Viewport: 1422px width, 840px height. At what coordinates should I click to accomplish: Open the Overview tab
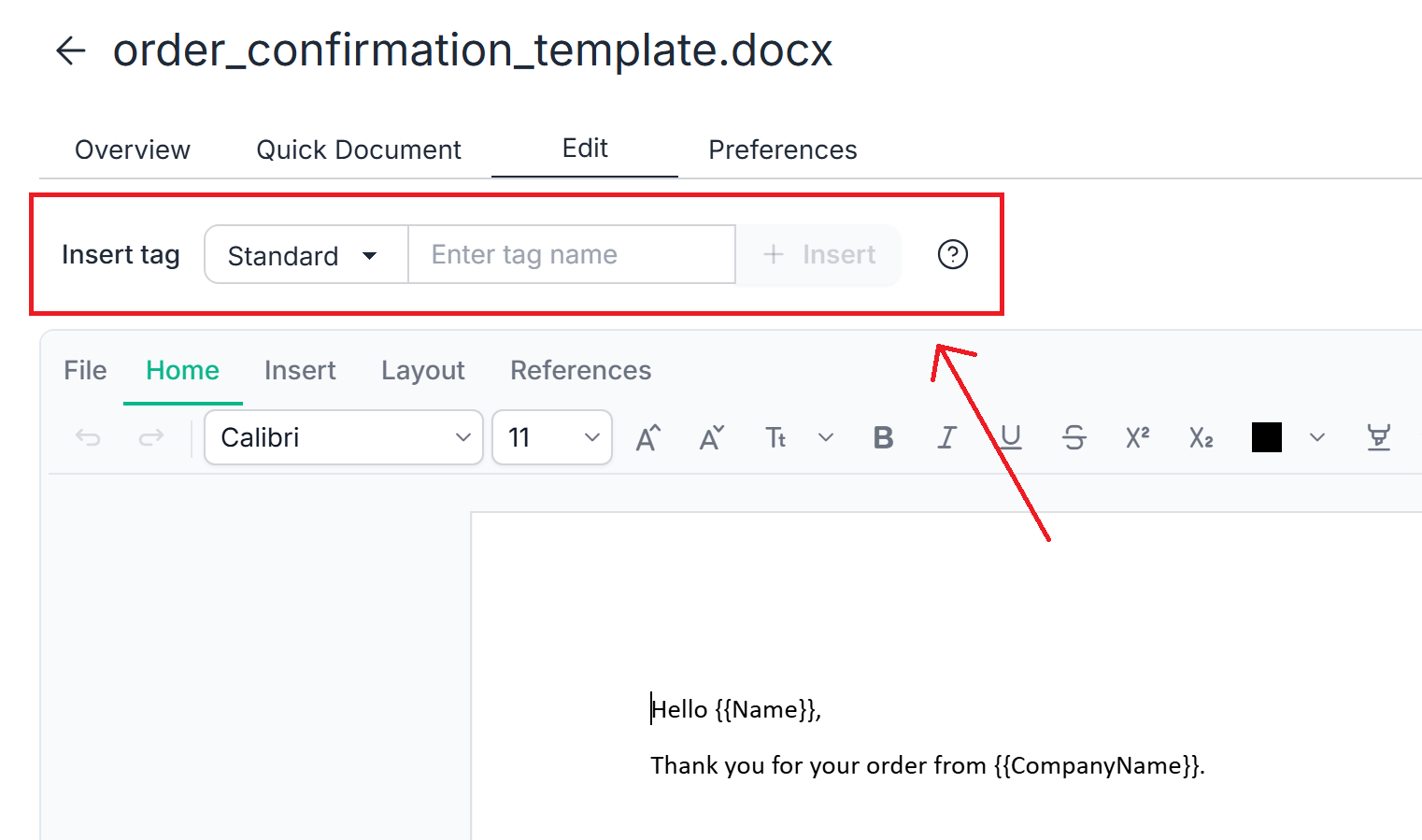tap(133, 149)
